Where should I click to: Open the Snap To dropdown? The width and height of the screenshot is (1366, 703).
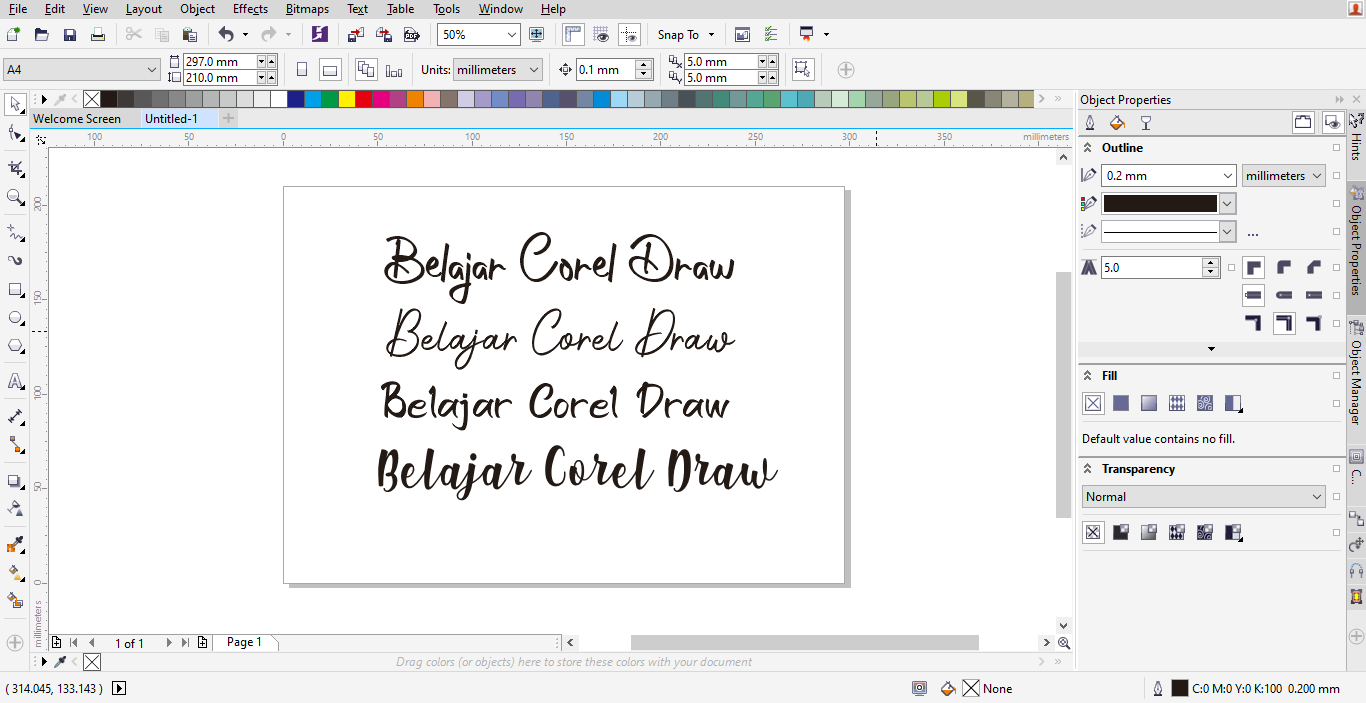[x=686, y=34]
